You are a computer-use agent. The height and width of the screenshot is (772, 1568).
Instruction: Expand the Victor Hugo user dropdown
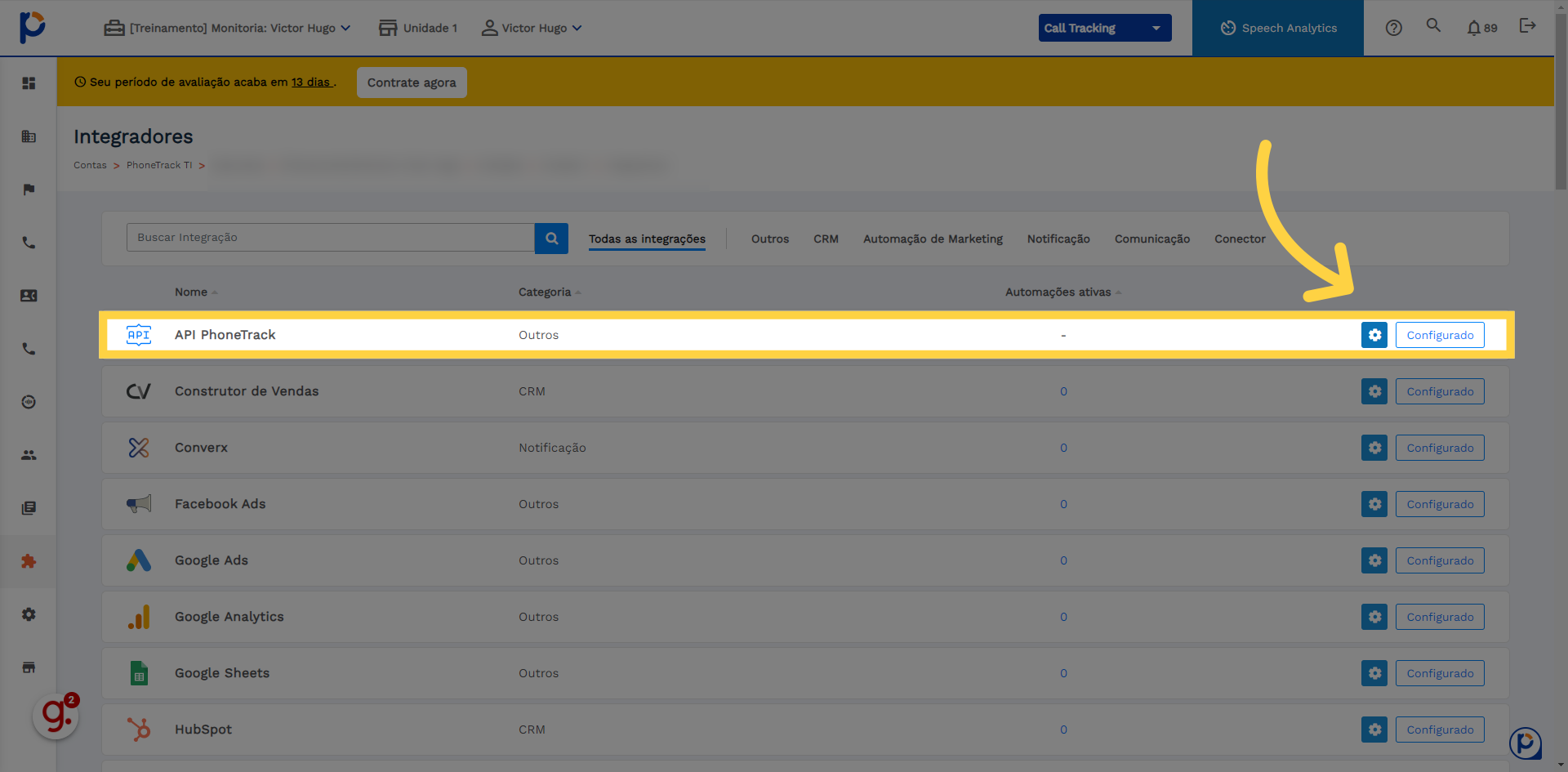pyautogui.click(x=532, y=28)
